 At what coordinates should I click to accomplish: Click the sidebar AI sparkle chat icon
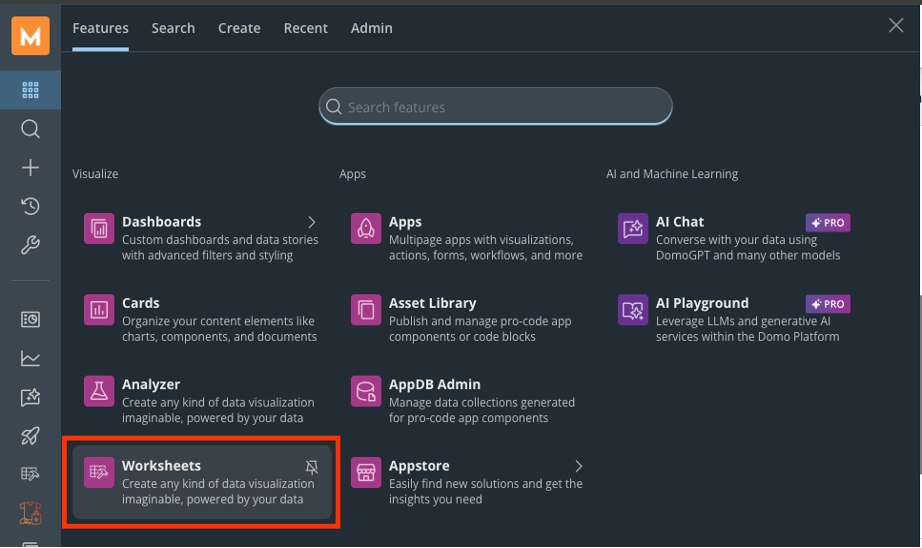tap(31, 397)
